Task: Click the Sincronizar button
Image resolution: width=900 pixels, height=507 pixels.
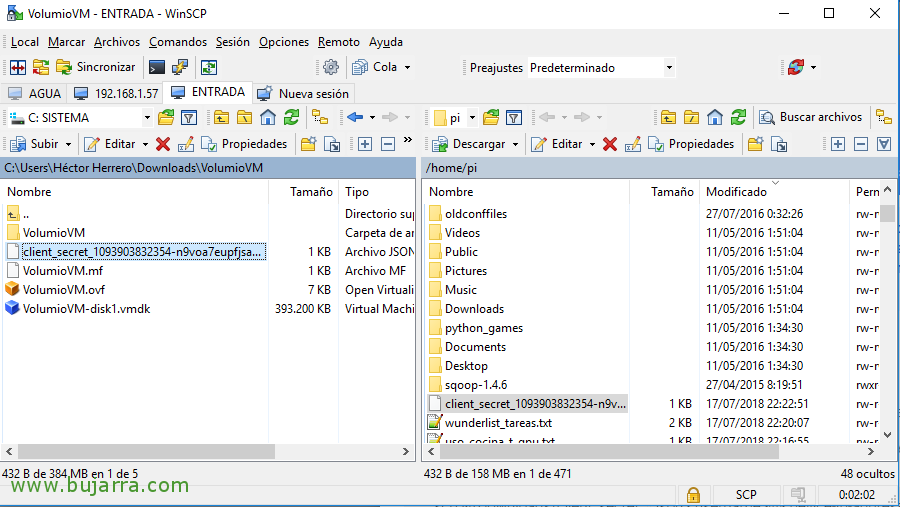Action: point(96,67)
